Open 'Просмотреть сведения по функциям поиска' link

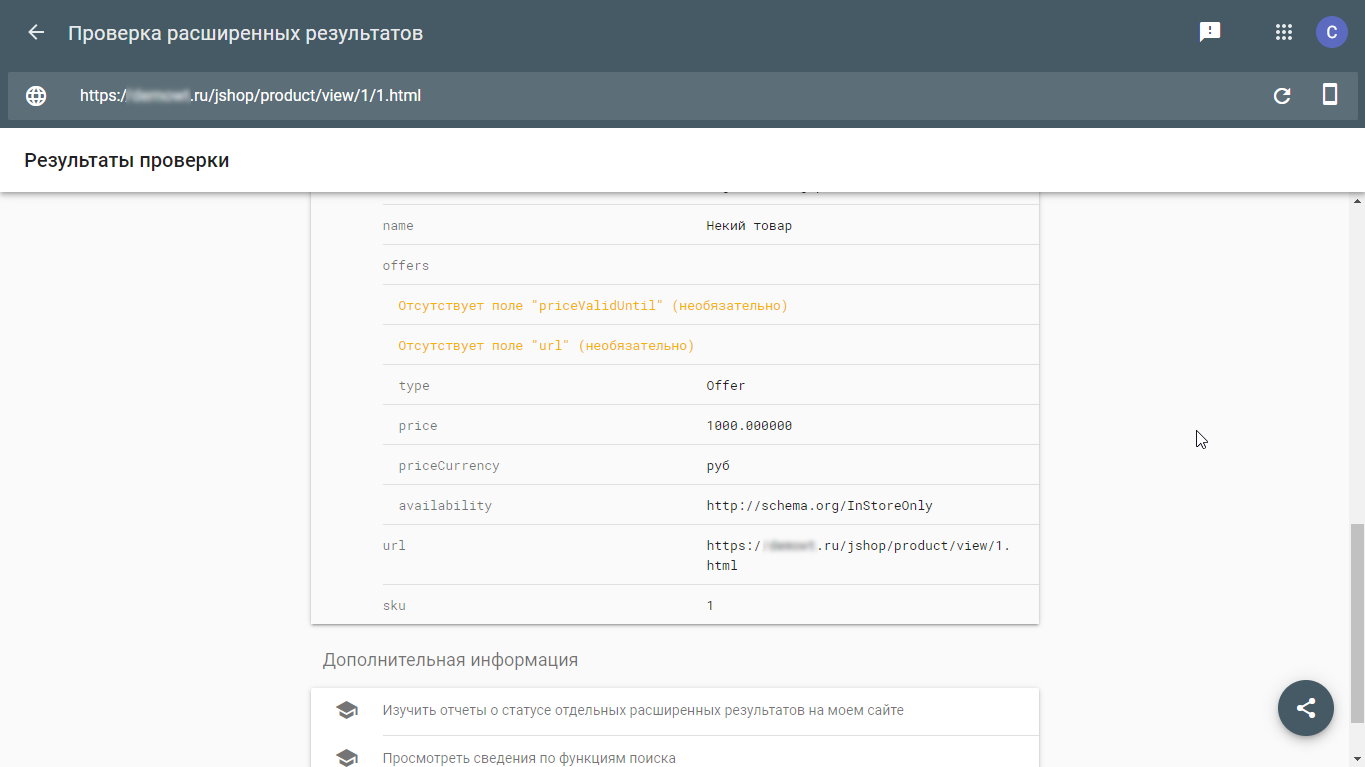(x=529, y=758)
